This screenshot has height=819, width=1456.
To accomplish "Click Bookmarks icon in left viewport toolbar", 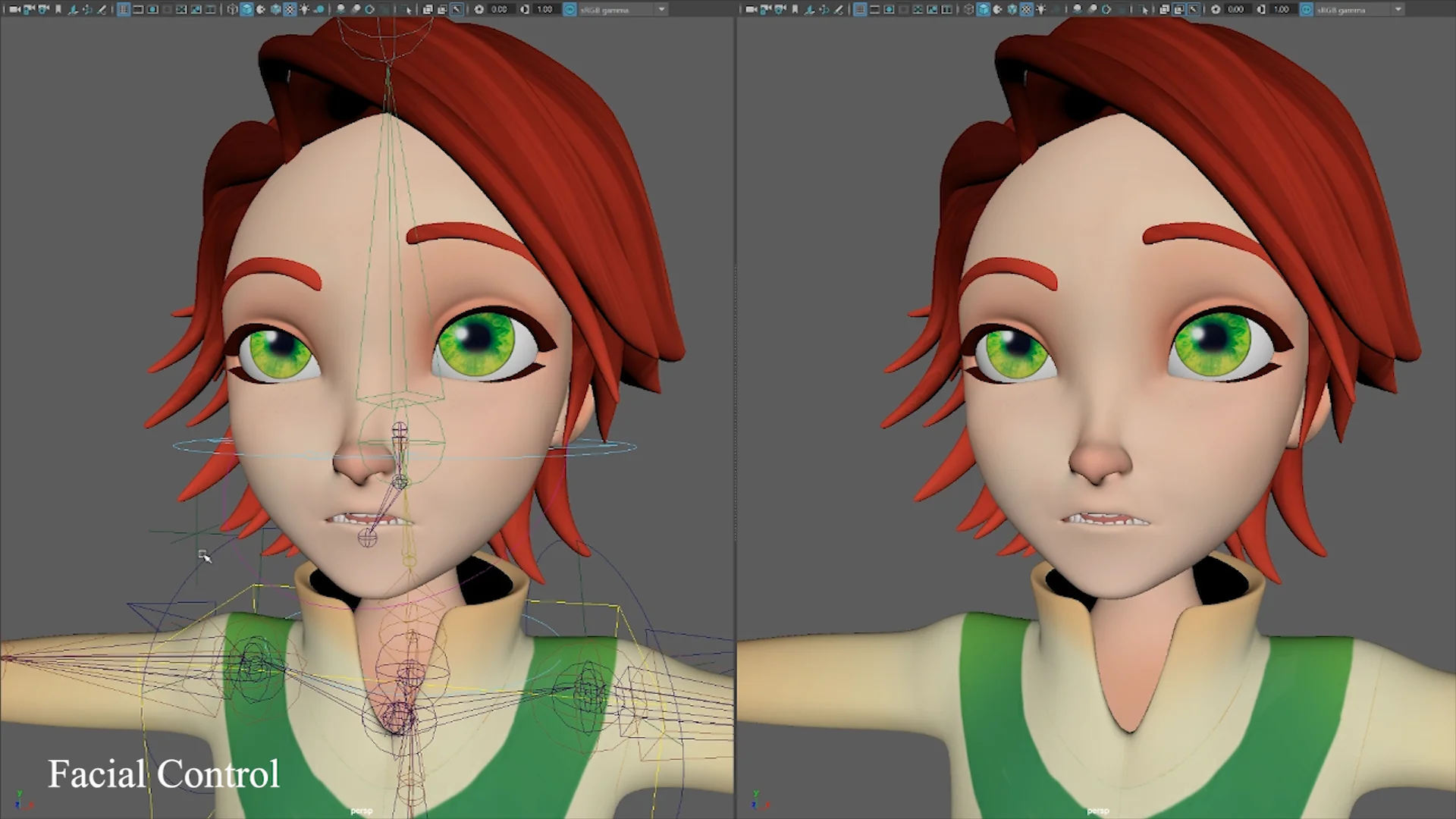I will coord(58,9).
